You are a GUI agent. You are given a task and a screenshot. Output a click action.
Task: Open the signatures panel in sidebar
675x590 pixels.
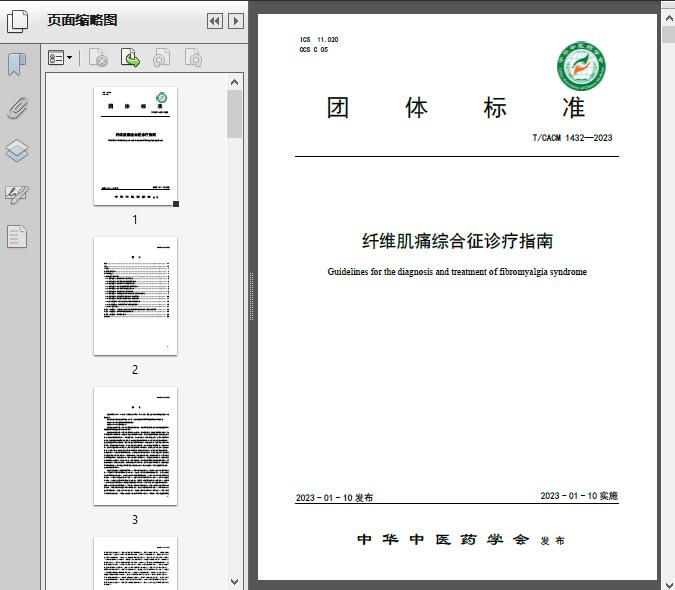[17, 194]
